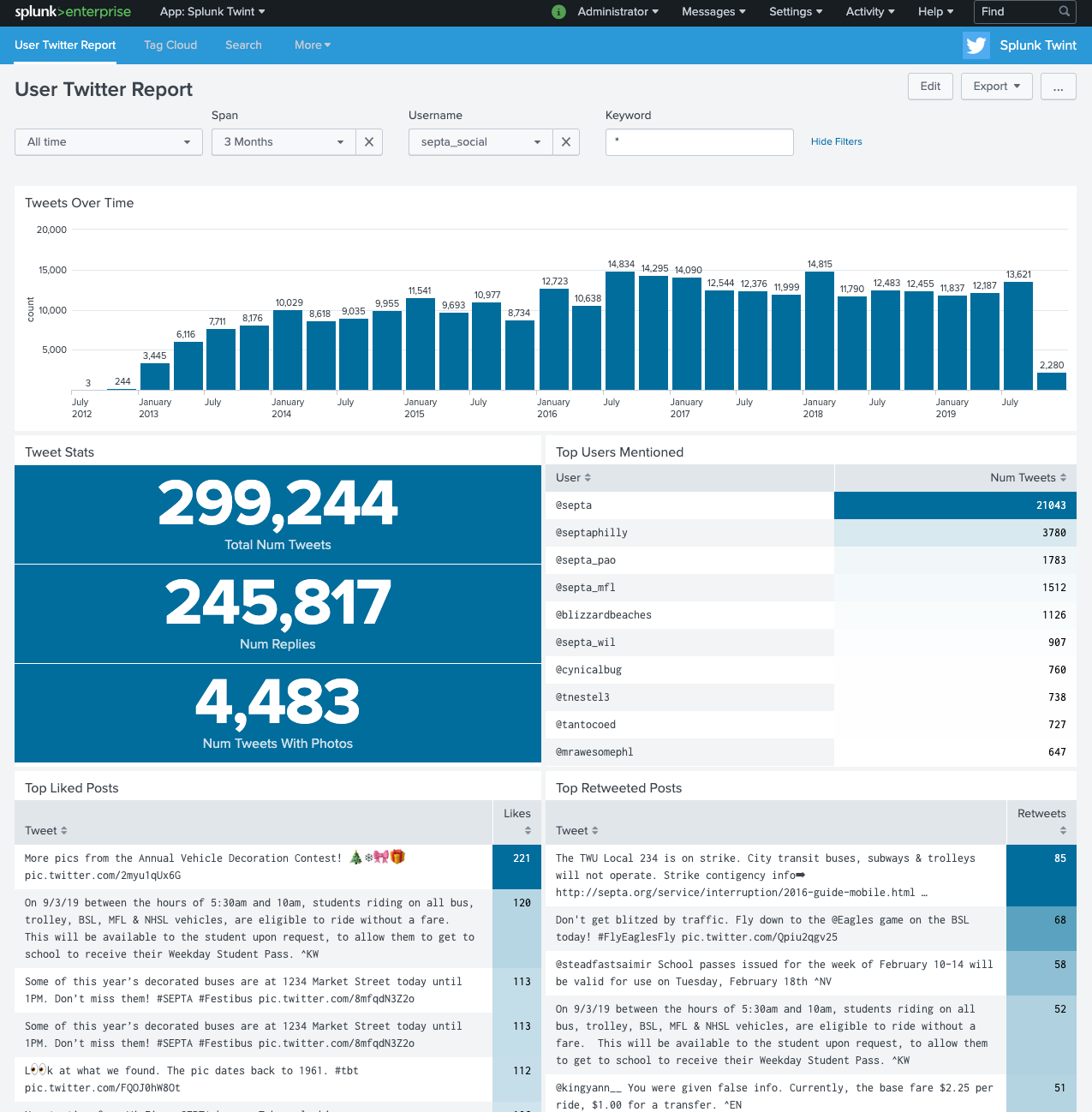Open the Tag Cloud tab
Screen dimensions: 1092x1112
170,45
